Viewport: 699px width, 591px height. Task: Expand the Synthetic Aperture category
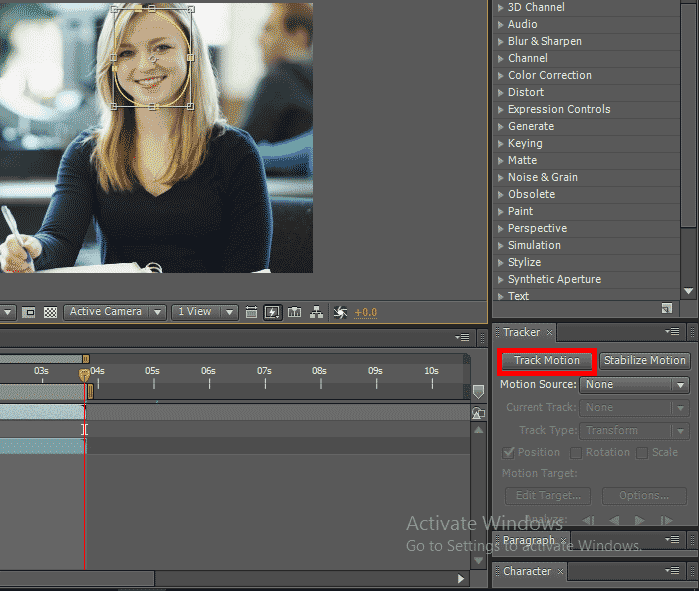coord(501,279)
